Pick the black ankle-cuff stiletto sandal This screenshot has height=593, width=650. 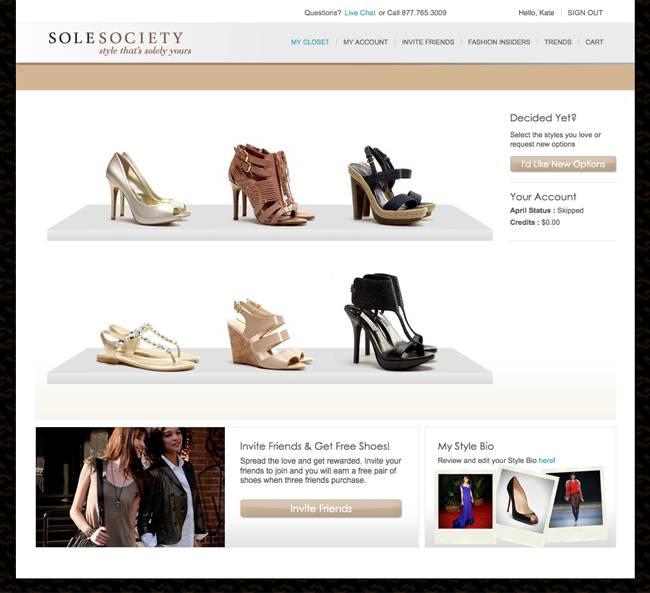point(390,322)
